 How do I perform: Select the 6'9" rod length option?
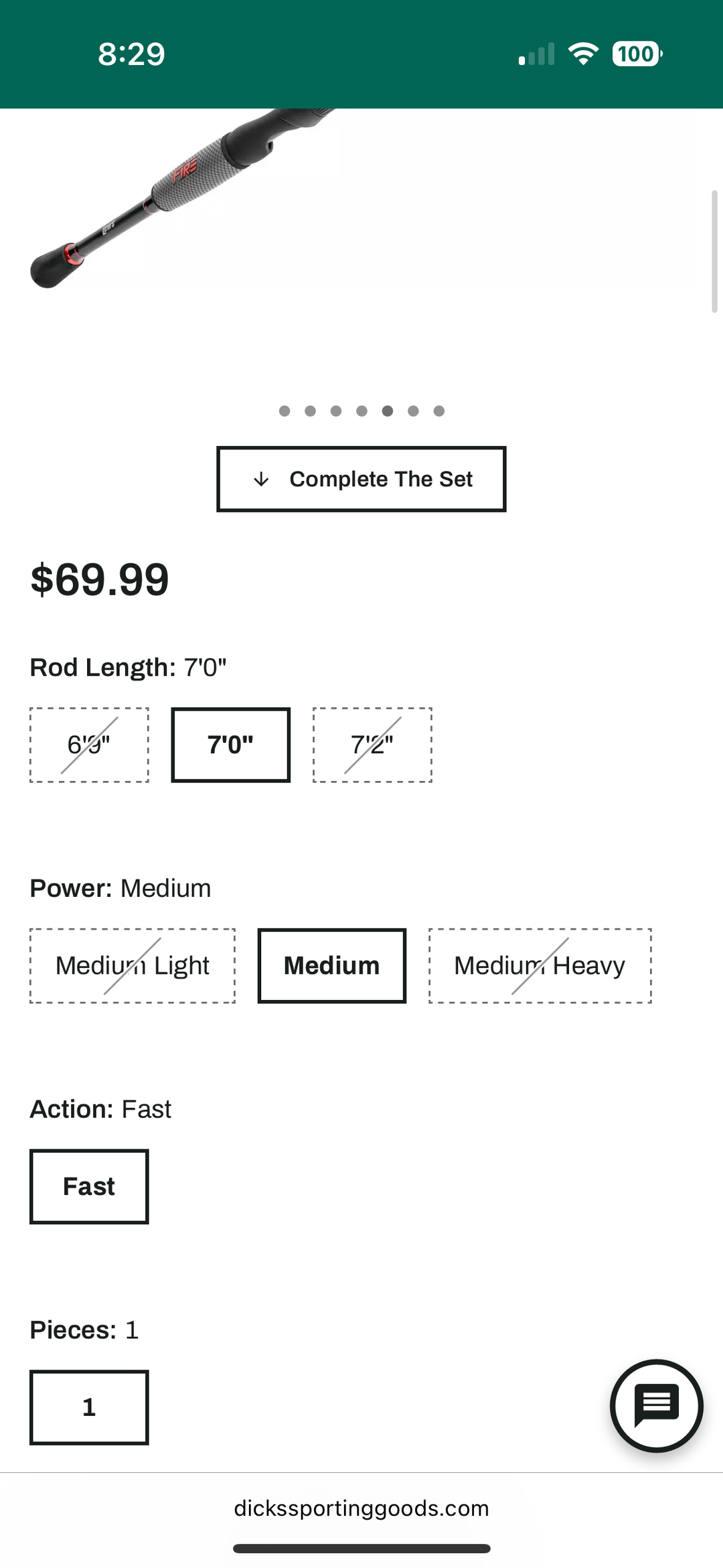(x=89, y=745)
